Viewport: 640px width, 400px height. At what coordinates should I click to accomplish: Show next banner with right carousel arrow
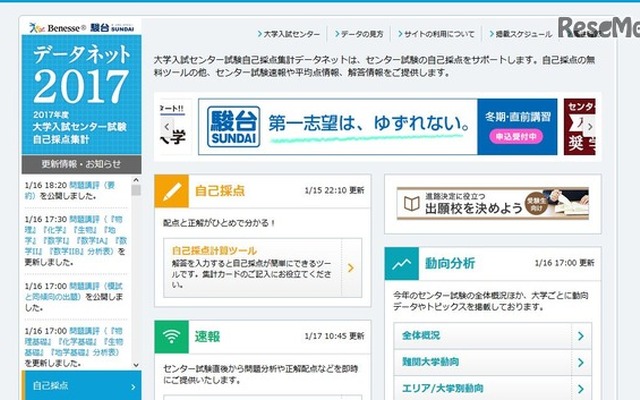[x=590, y=127]
